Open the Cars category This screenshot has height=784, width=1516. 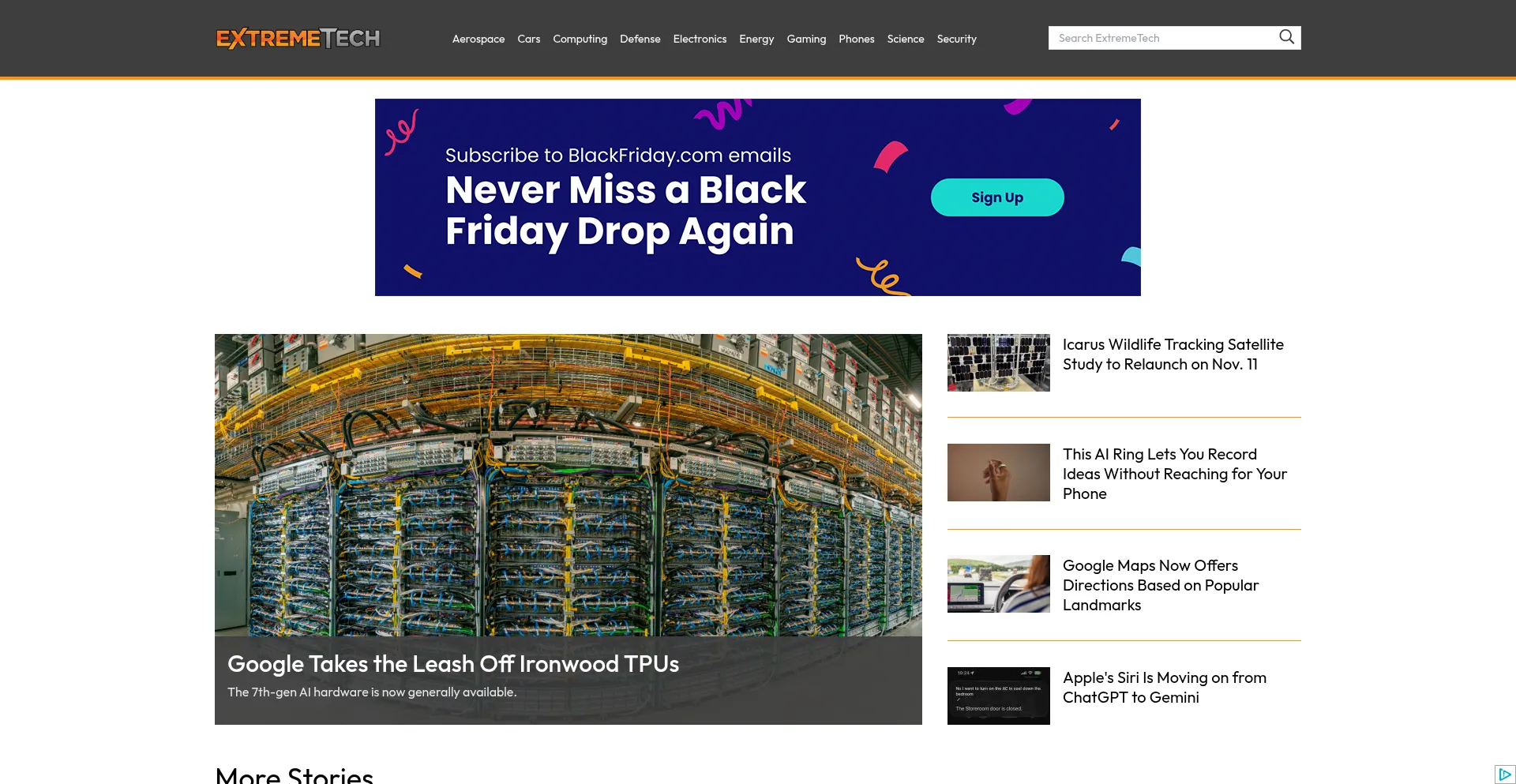(529, 39)
